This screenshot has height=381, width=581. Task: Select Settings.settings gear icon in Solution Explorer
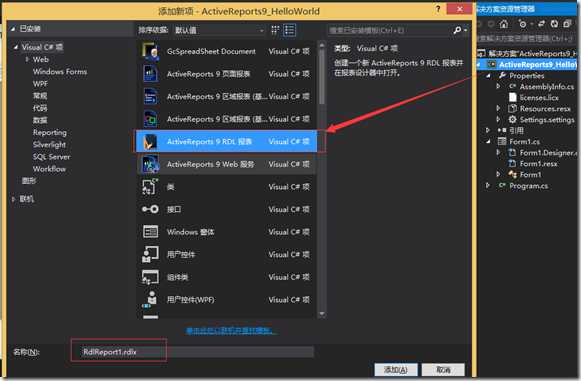tap(512, 119)
